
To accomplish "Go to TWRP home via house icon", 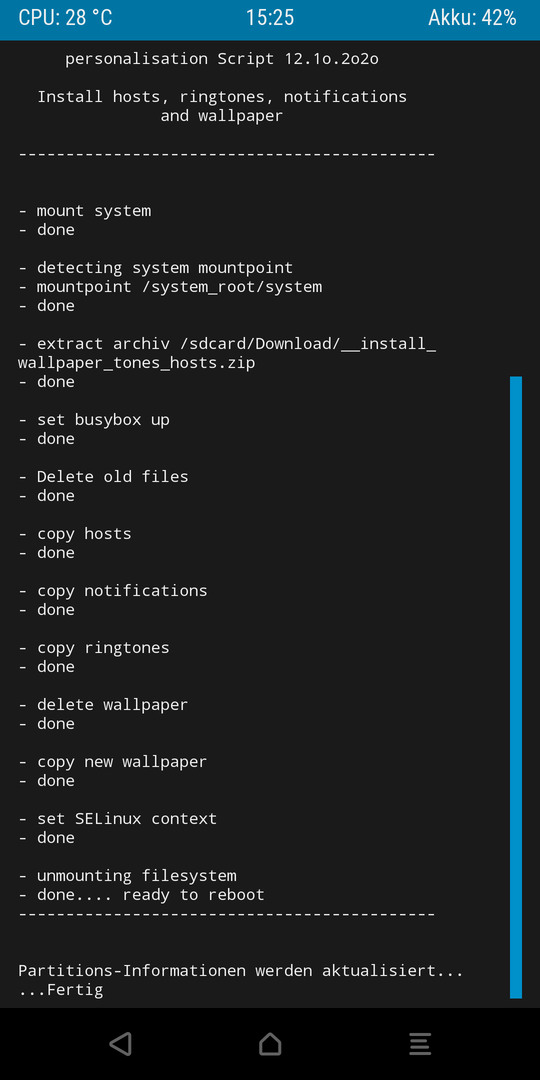I will [270, 1043].
